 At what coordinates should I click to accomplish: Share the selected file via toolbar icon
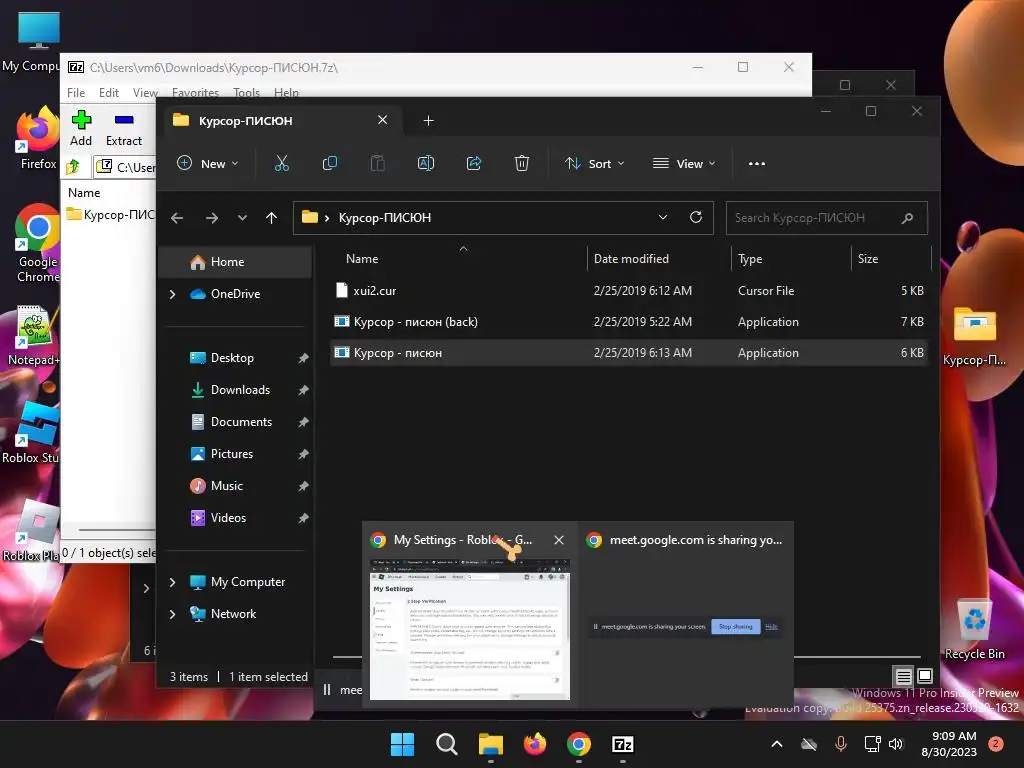coord(474,163)
